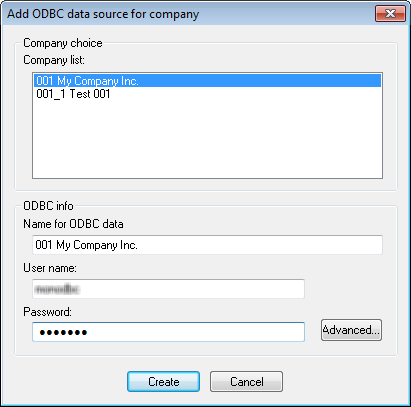Focus the Password input field
The image size is (411, 407).
coord(168,332)
